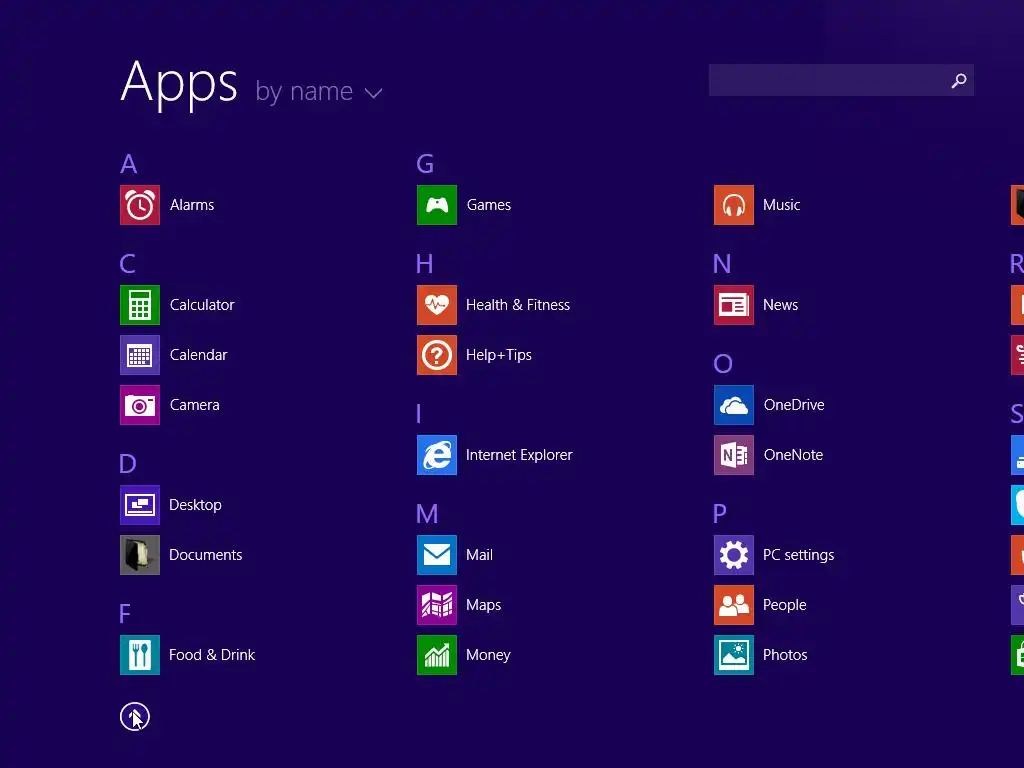Open the Photos app icon
The width and height of the screenshot is (1024, 768).
(x=734, y=655)
